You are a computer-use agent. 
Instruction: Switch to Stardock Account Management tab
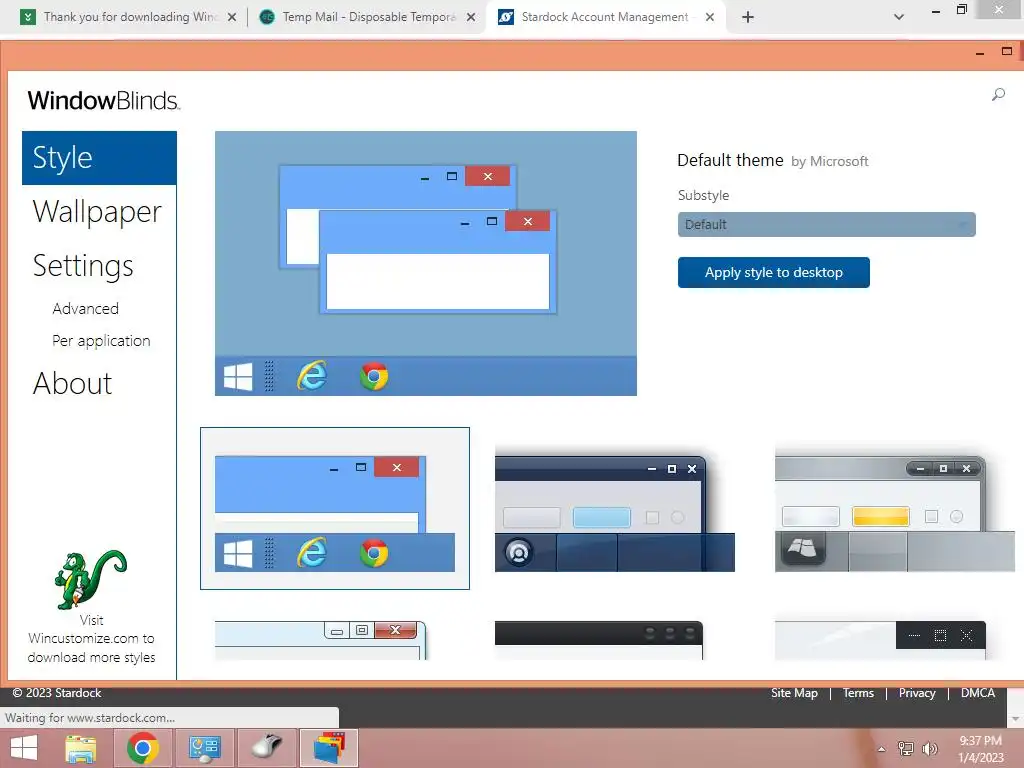click(x=605, y=17)
